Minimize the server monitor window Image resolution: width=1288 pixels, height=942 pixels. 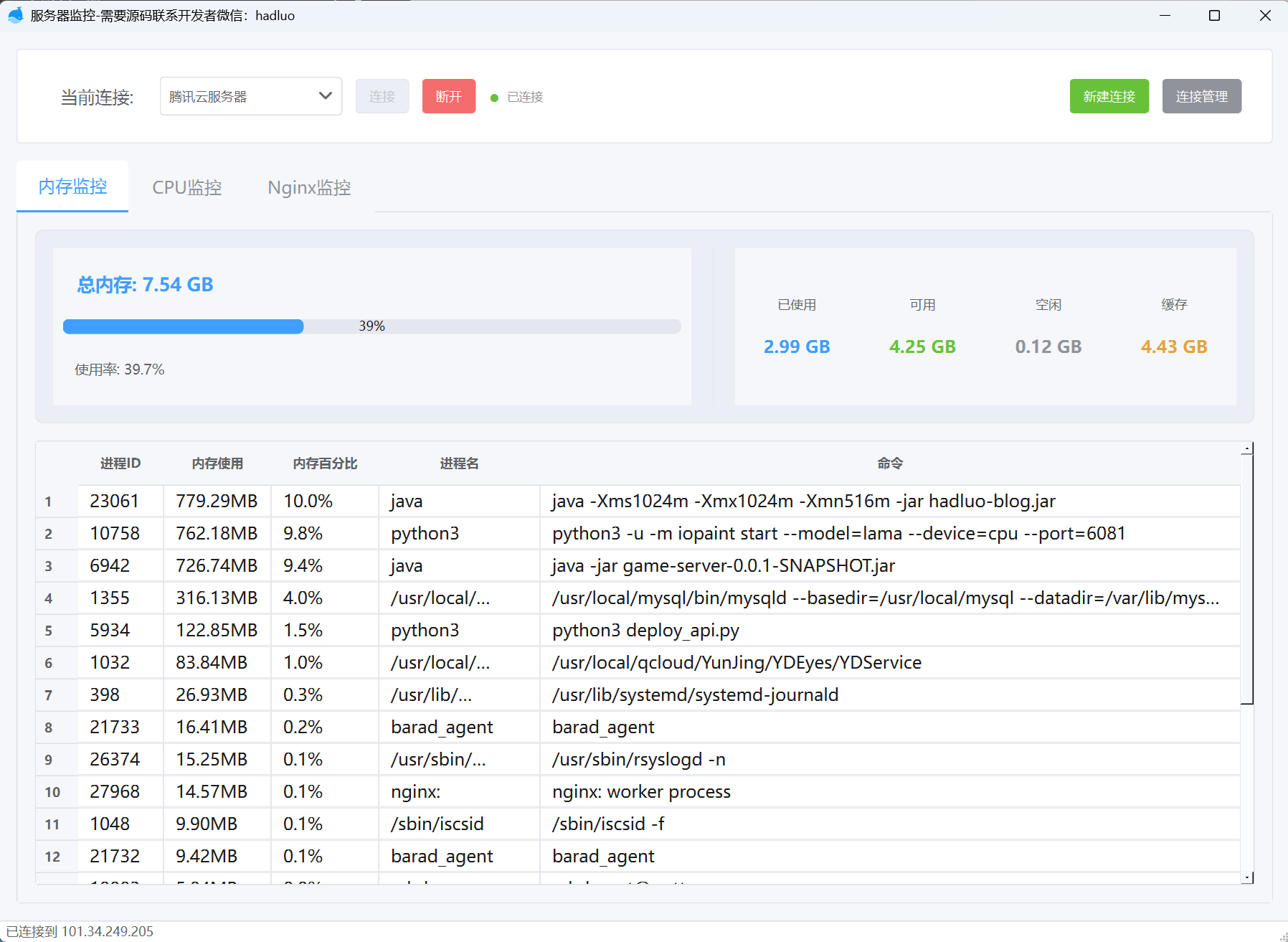(1165, 15)
